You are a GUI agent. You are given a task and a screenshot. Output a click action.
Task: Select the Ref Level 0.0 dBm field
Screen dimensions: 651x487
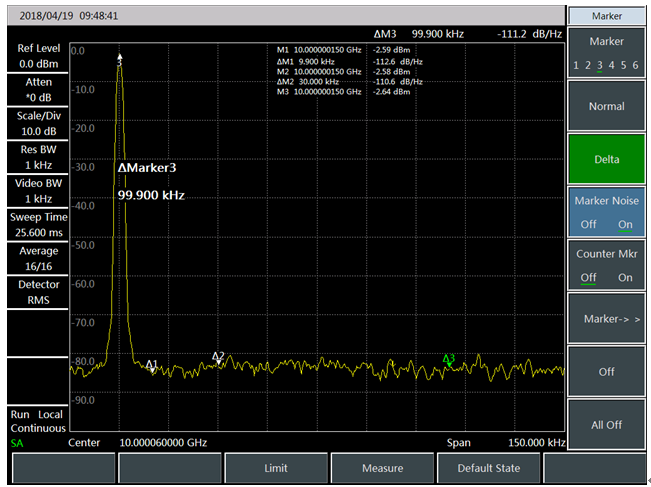pyautogui.click(x=39, y=55)
